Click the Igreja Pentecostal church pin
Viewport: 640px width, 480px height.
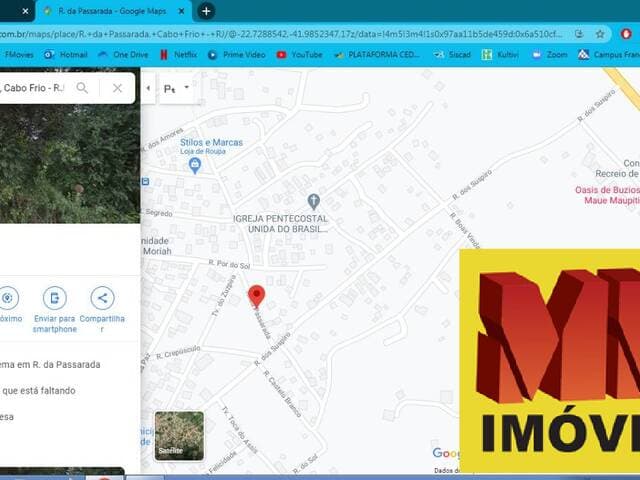pyautogui.click(x=313, y=202)
